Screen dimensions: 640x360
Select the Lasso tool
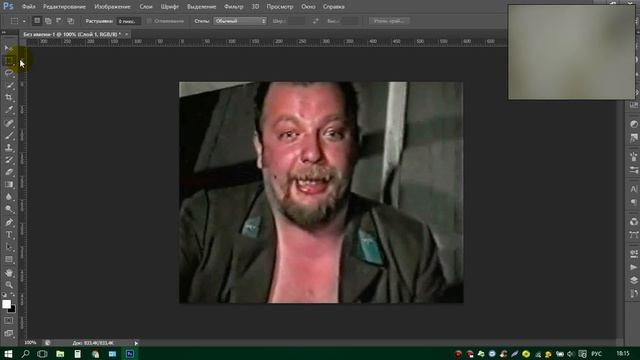9,73
